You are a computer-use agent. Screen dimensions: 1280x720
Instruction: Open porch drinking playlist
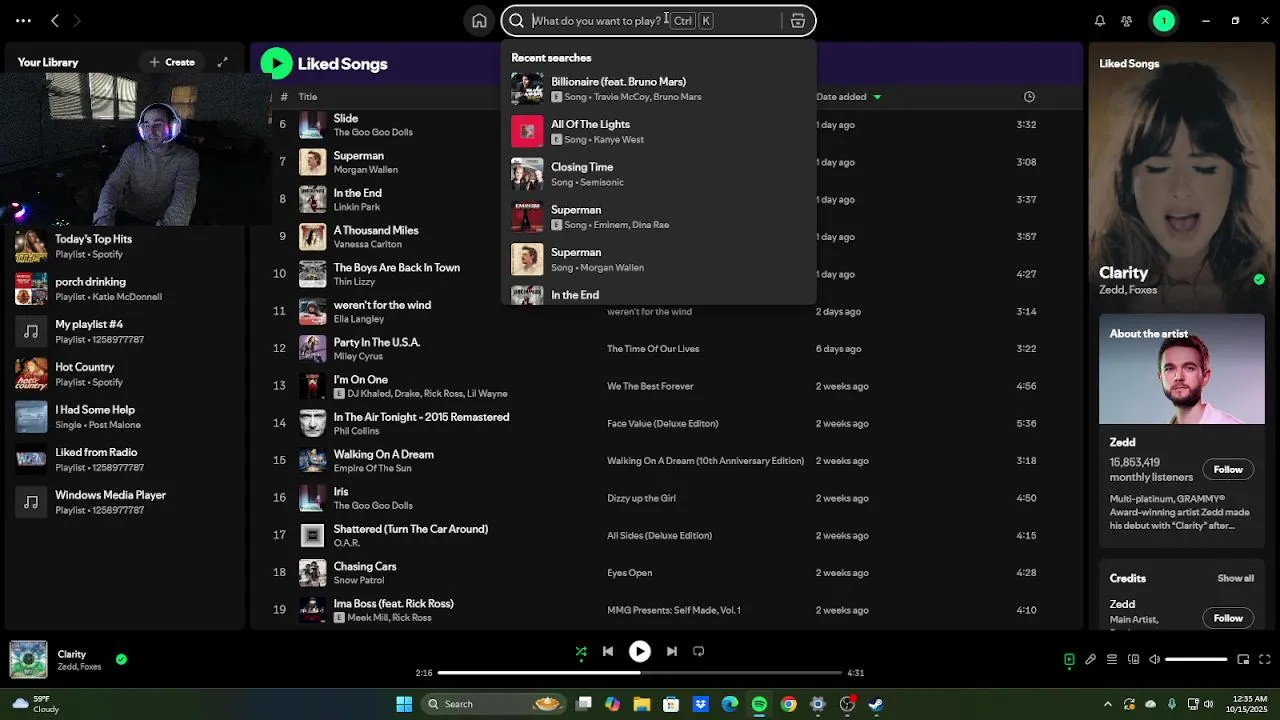pos(125,289)
